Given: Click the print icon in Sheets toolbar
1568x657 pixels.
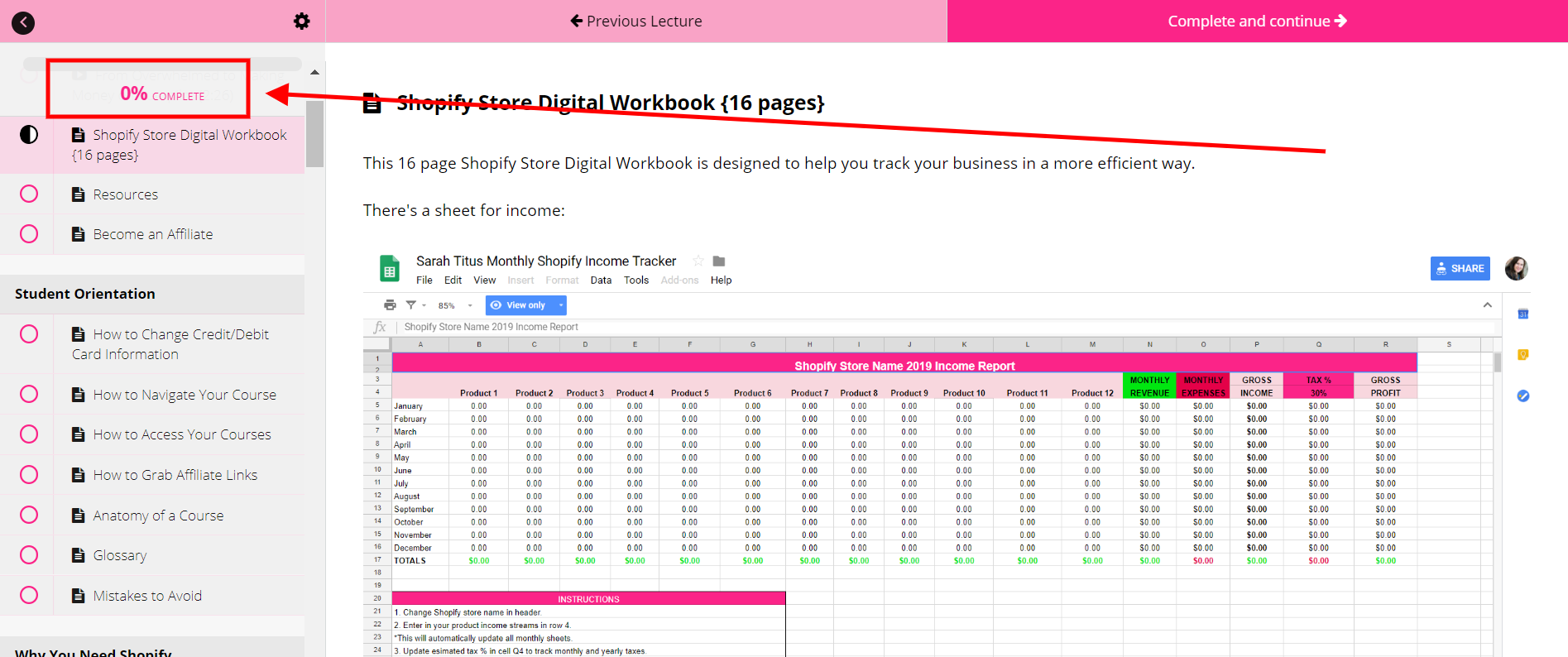Looking at the screenshot, I should tap(390, 305).
